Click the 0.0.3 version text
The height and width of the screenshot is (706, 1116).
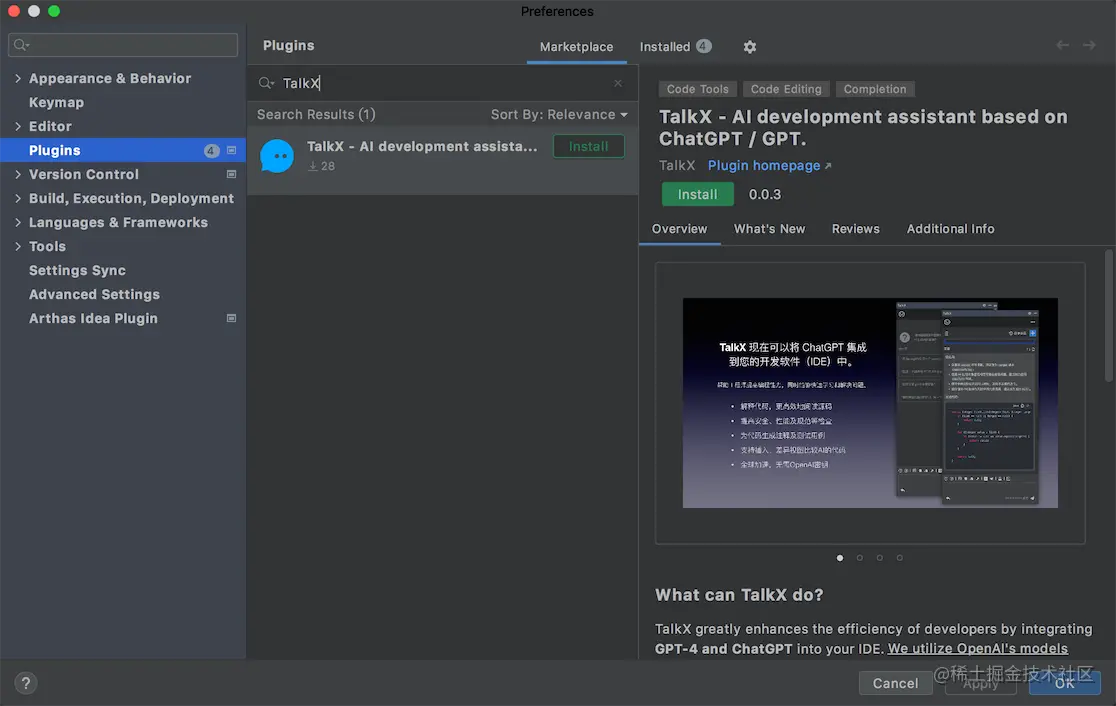tap(764, 194)
